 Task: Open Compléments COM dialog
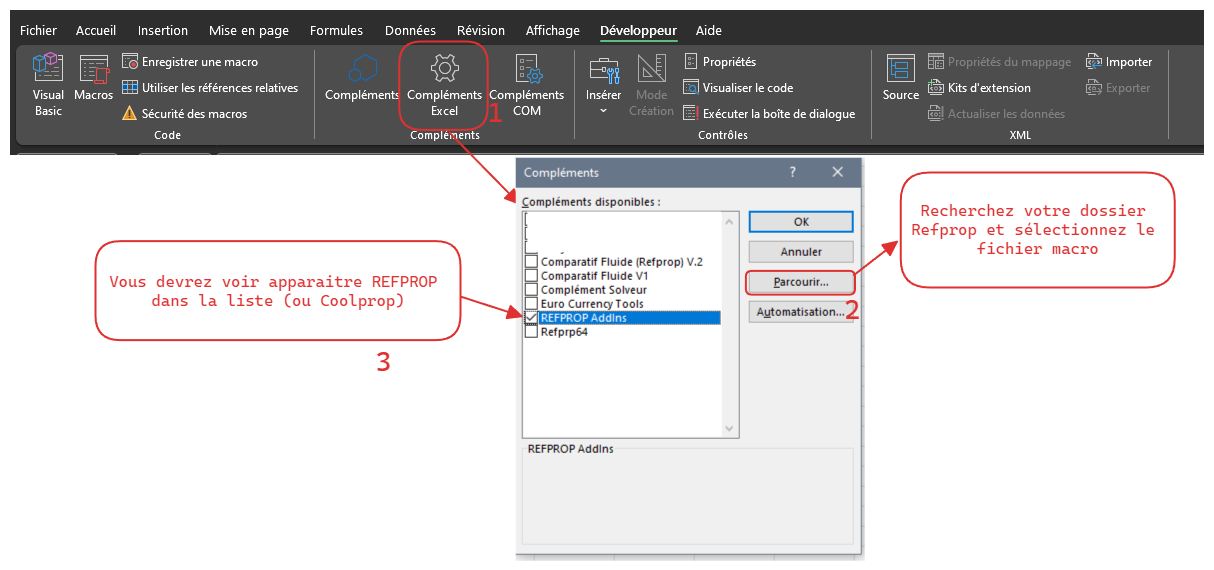click(527, 84)
